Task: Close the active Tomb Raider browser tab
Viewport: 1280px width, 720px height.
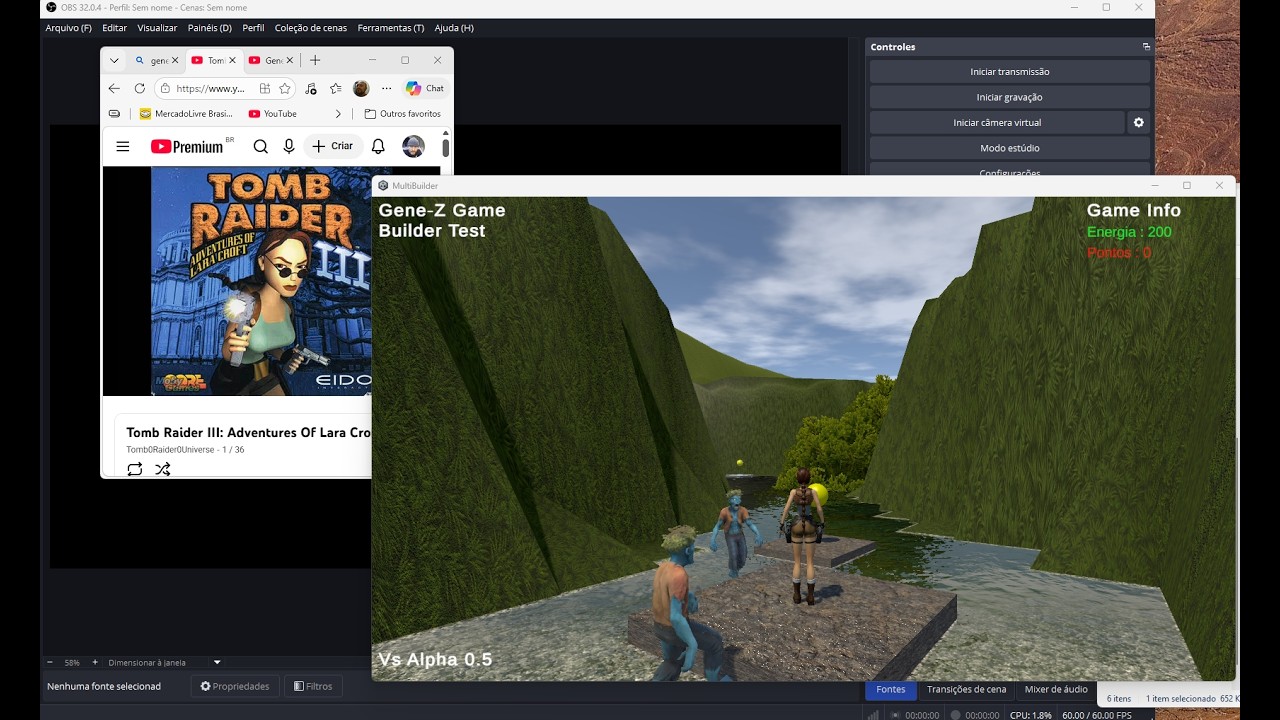Action: coord(233,60)
